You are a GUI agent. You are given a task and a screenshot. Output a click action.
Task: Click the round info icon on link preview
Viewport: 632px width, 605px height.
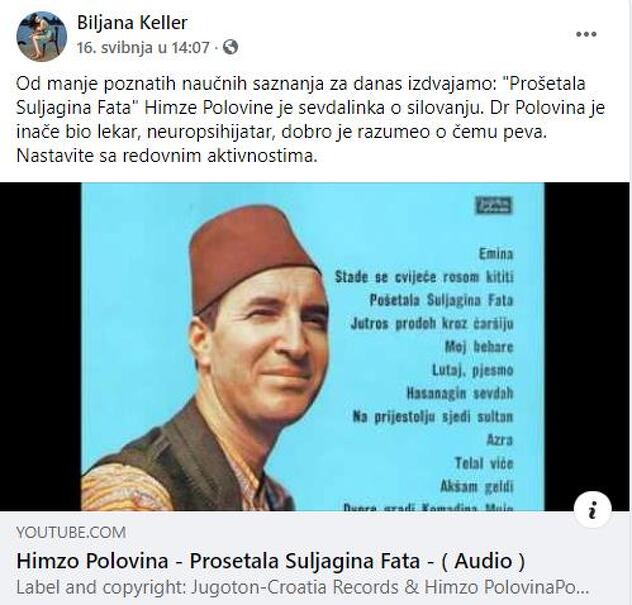point(592,510)
